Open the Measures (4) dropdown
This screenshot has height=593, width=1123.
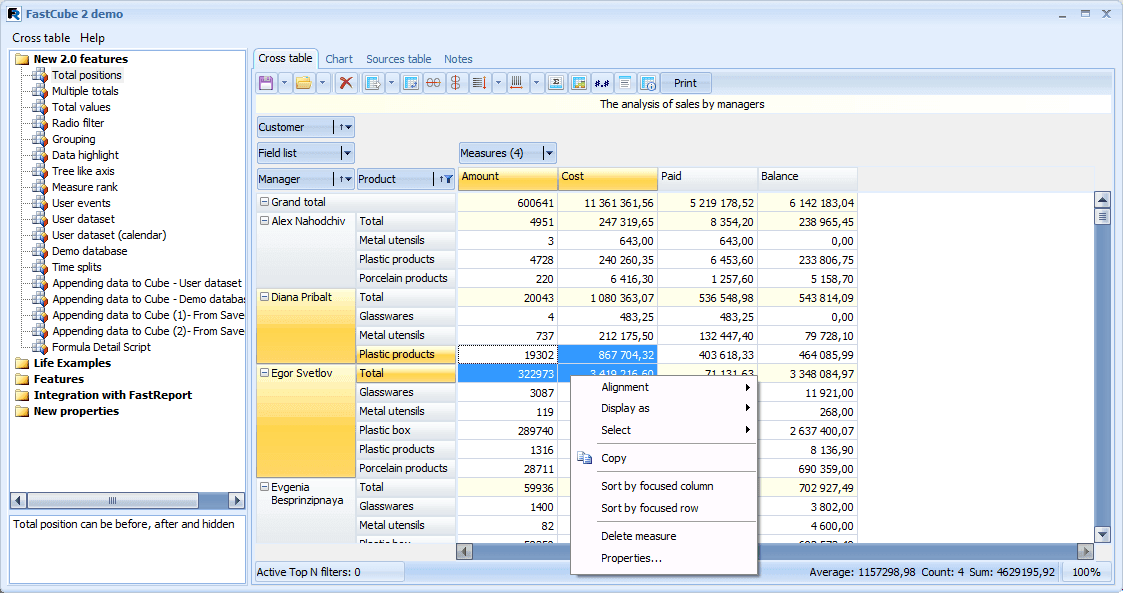pyautogui.click(x=549, y=153)
